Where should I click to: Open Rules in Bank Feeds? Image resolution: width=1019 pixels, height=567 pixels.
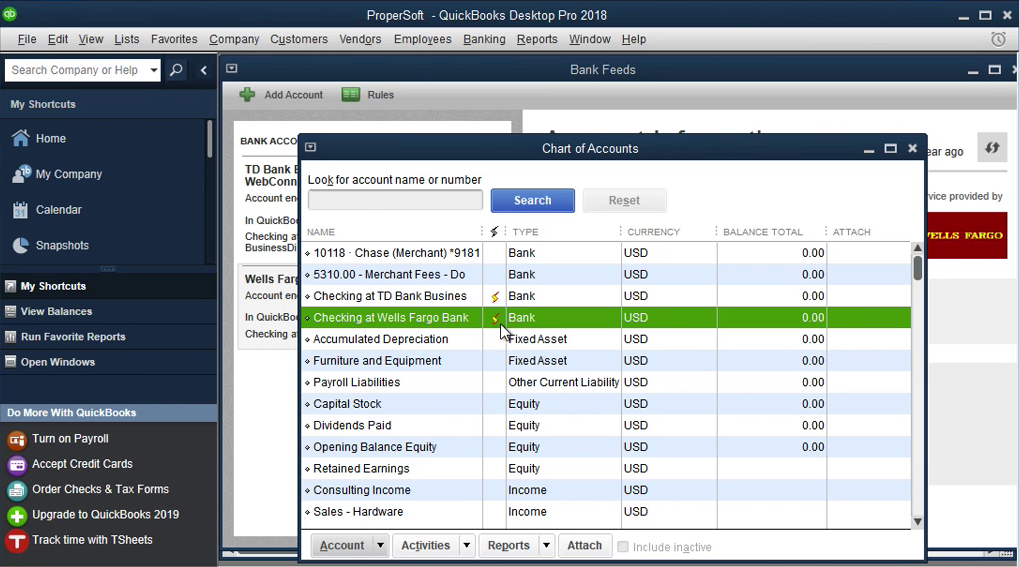[368, 95]
